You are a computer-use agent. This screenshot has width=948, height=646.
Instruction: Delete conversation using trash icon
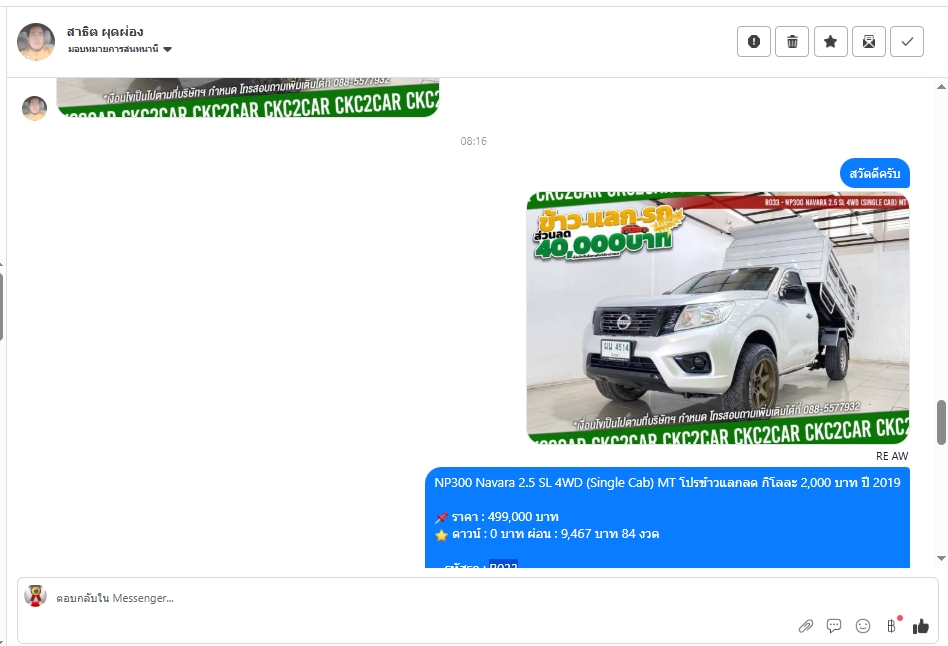(x=792, y=42)
